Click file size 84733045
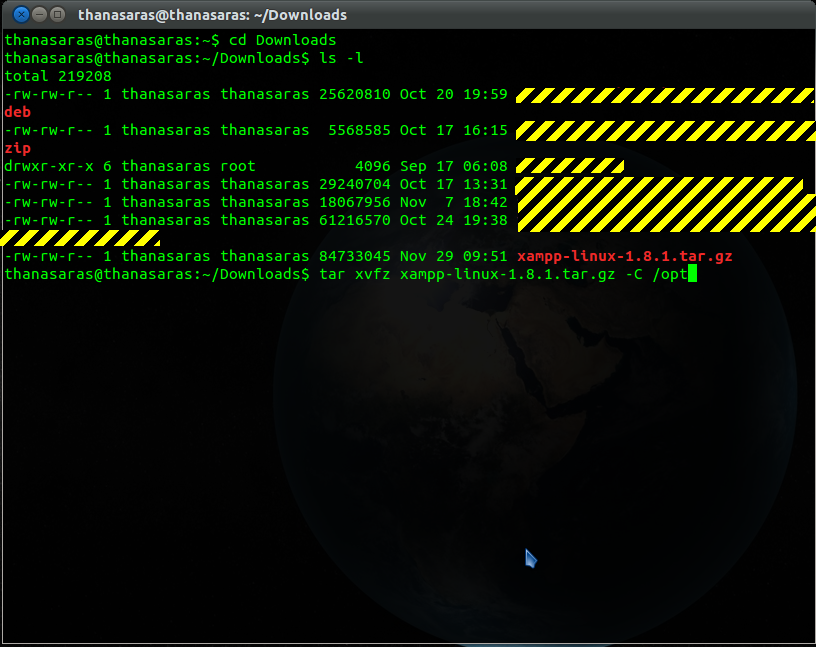 coord(354,256)
